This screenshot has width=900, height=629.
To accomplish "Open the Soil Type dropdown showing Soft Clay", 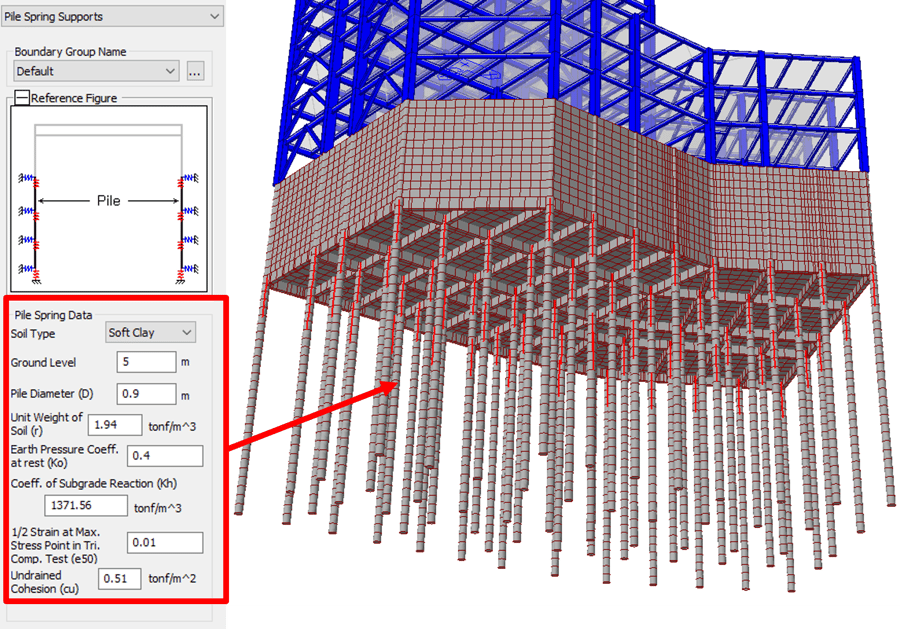I will 151,333.
